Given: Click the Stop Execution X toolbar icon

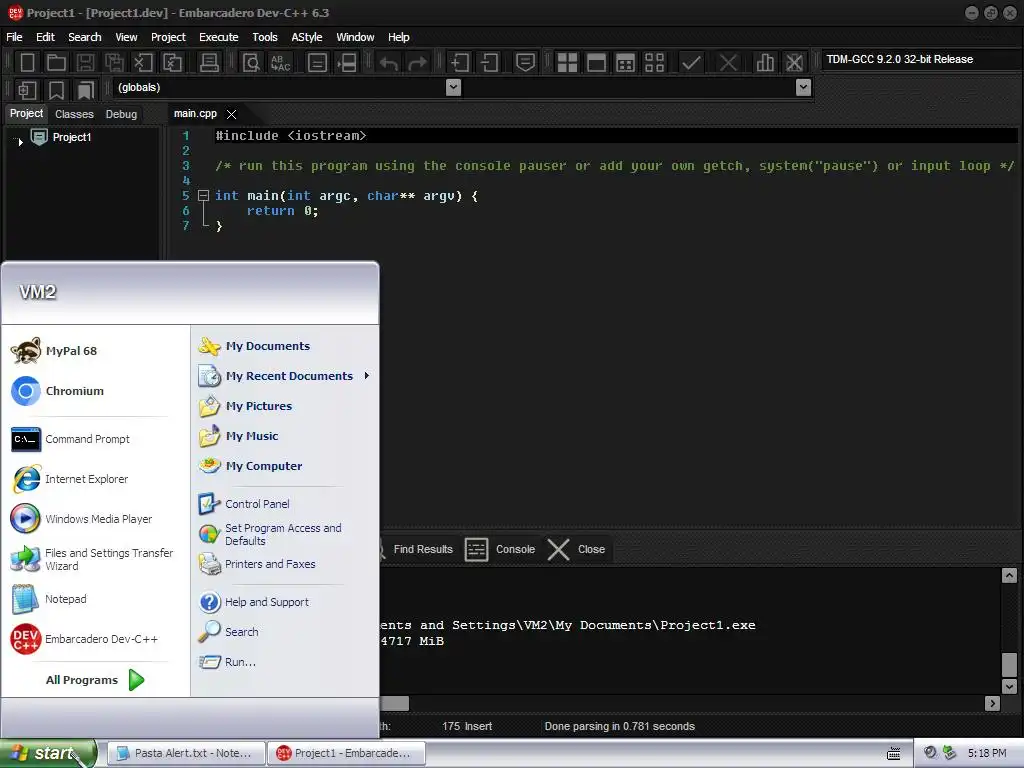Looking at the screenshot, I should 728,63.
